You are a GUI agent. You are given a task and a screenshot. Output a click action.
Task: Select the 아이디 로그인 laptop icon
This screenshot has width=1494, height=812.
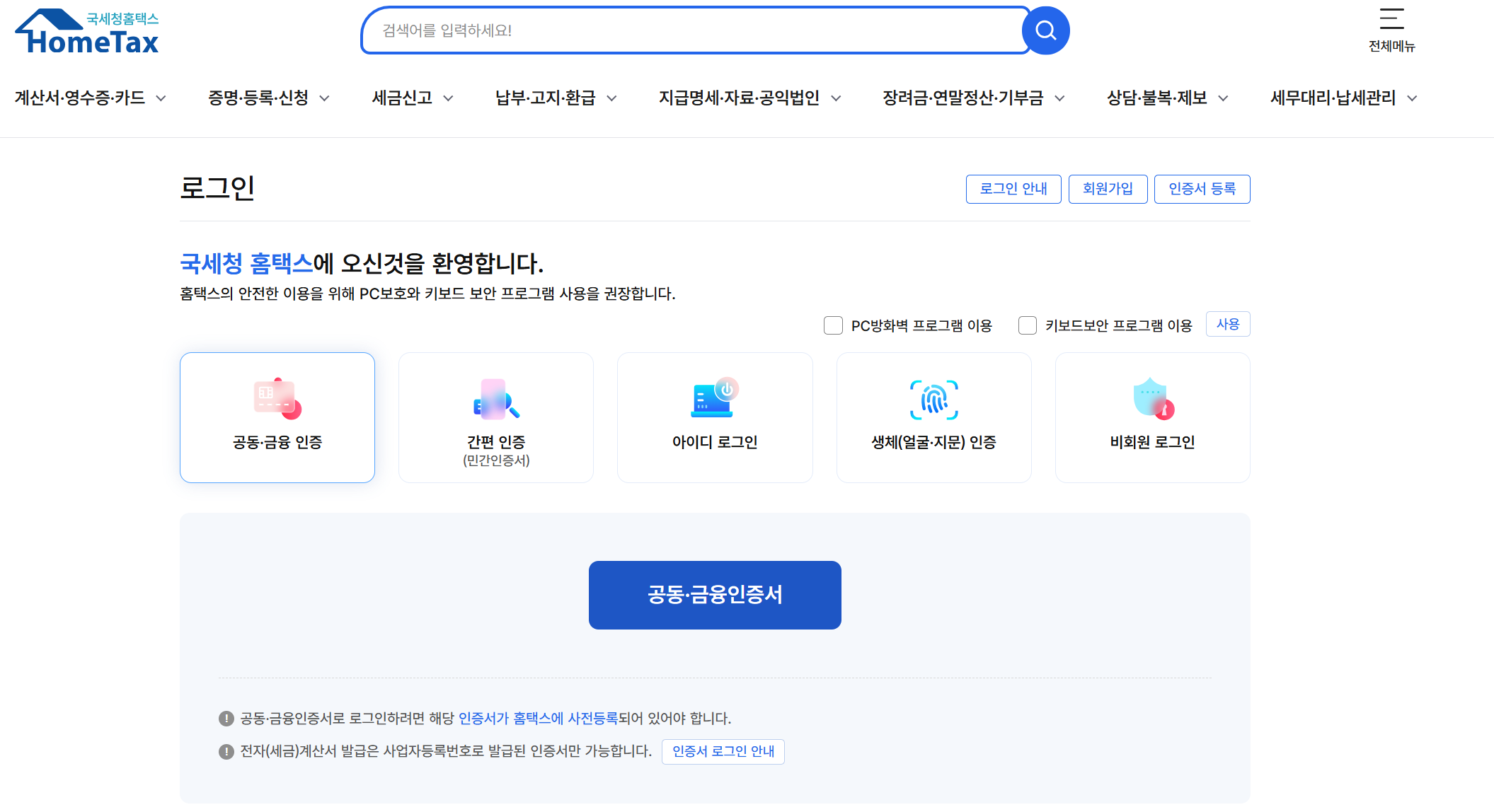(x=715, y=398)
